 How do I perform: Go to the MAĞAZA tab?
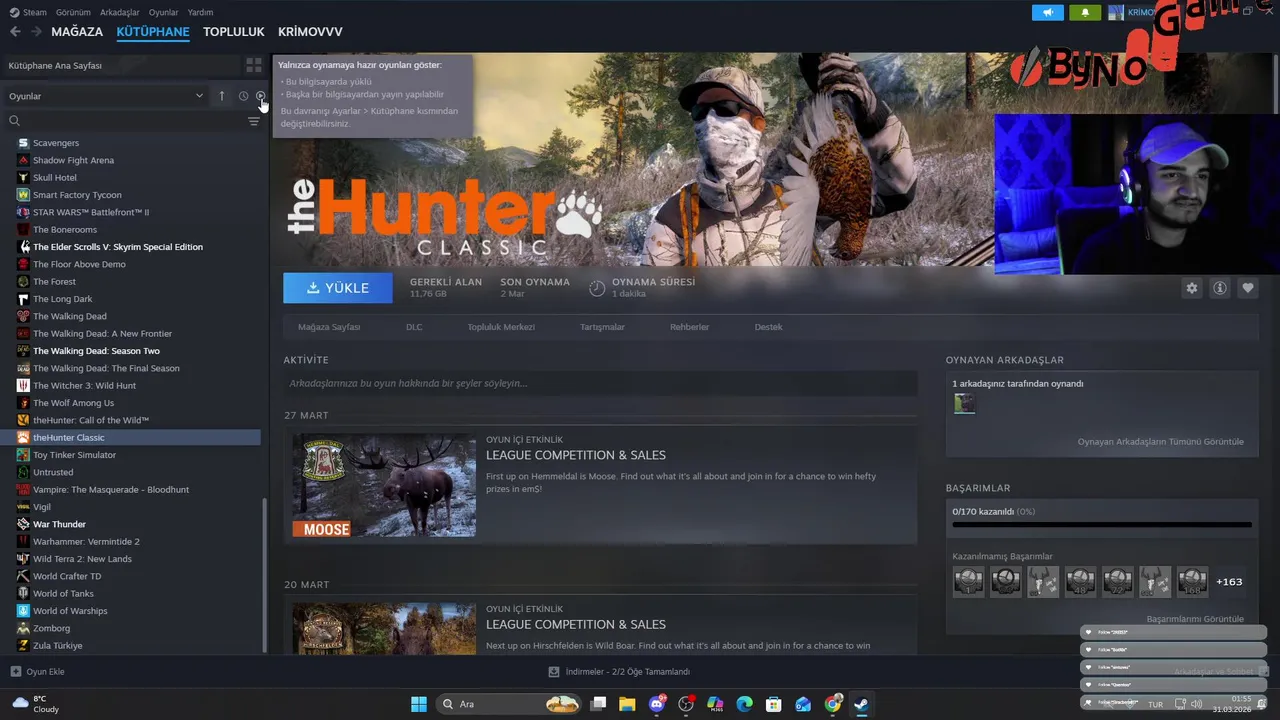77,32
